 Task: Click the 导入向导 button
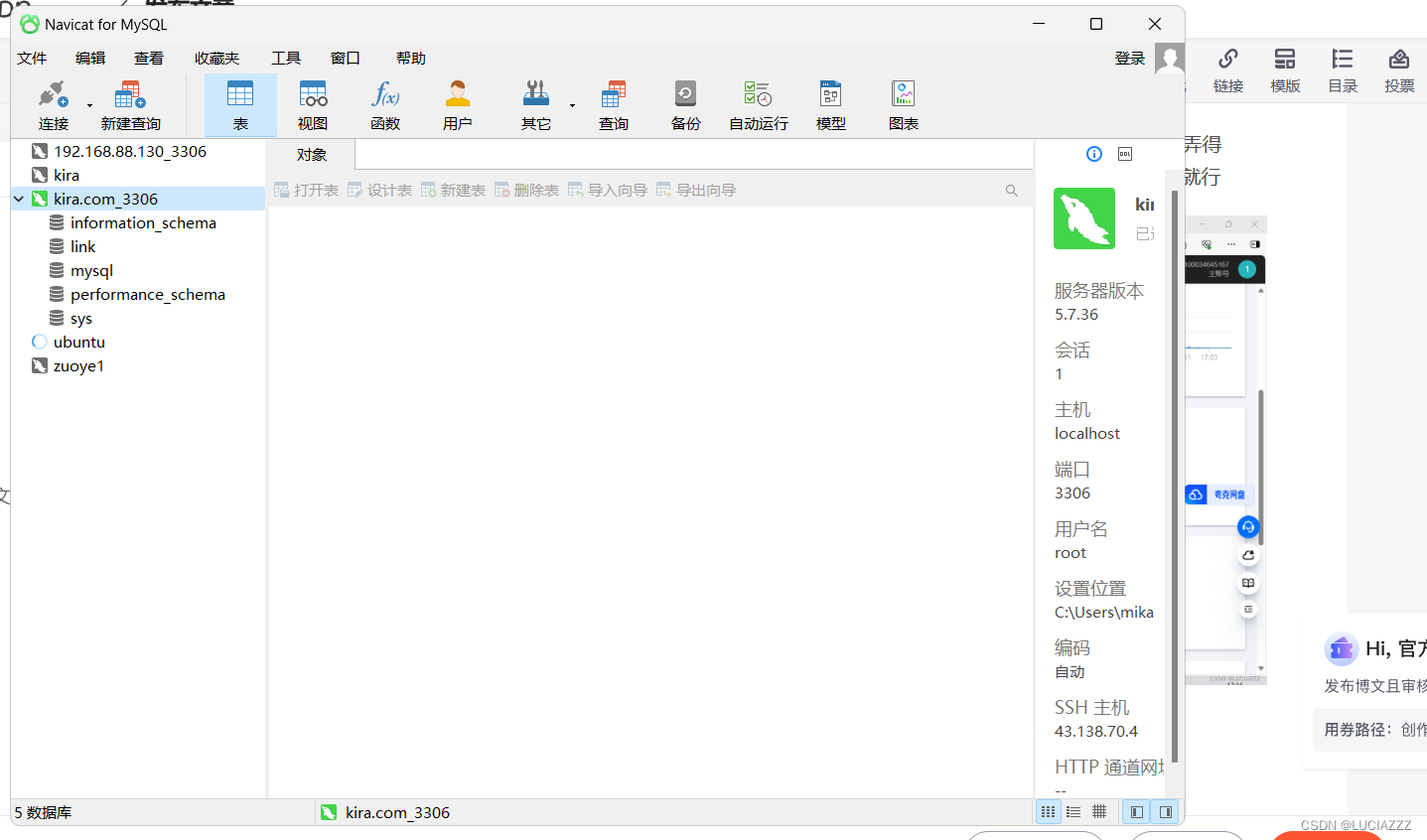(608, 190)
